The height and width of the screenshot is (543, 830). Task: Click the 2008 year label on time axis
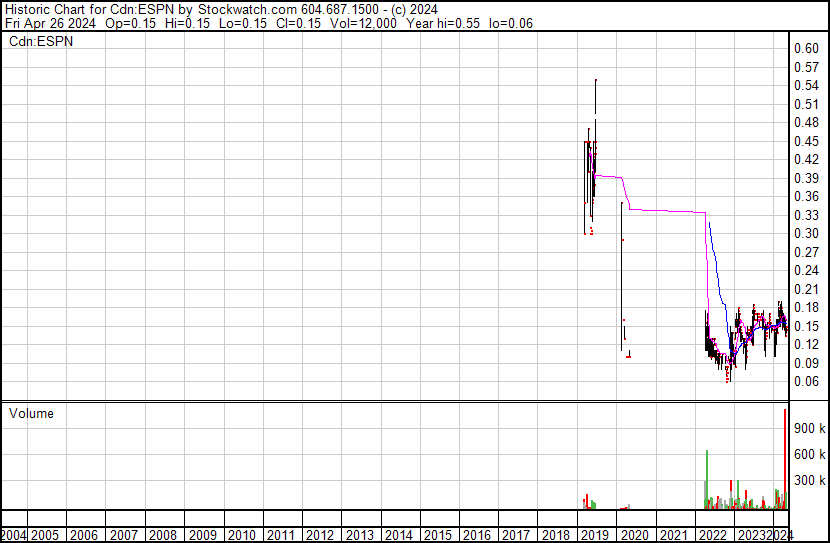pyautogui.click(x=163, y=535)
